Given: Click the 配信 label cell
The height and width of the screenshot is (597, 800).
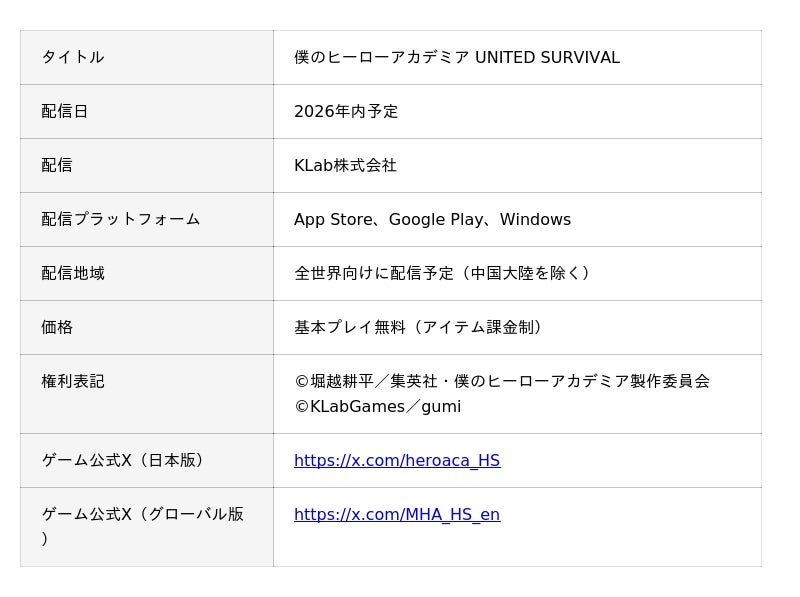Looking at the screenshot, I should tap(57, 166).
